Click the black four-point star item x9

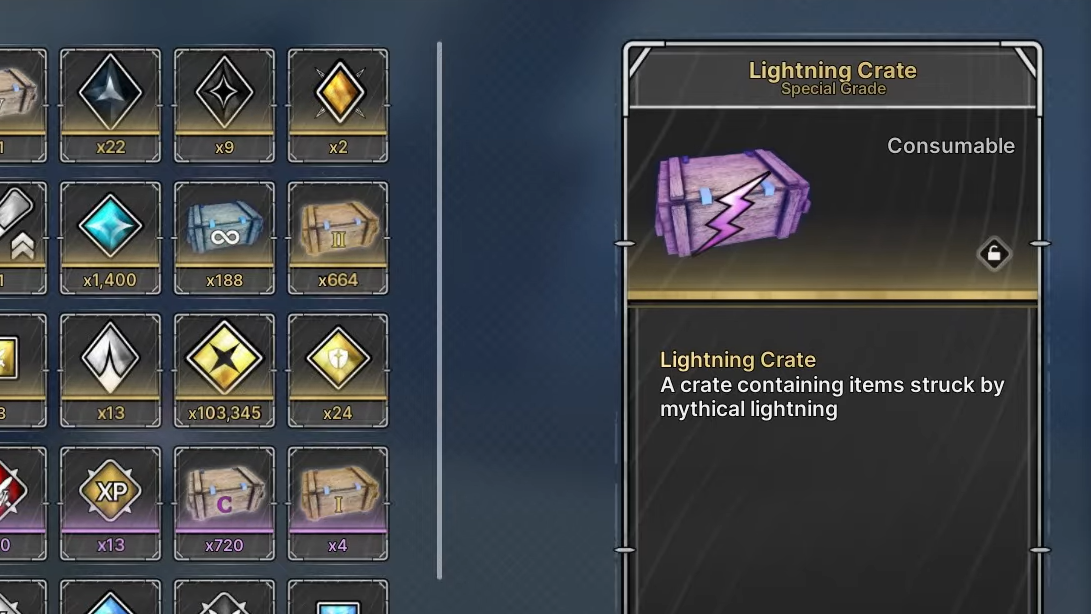[x=224, y=105]
